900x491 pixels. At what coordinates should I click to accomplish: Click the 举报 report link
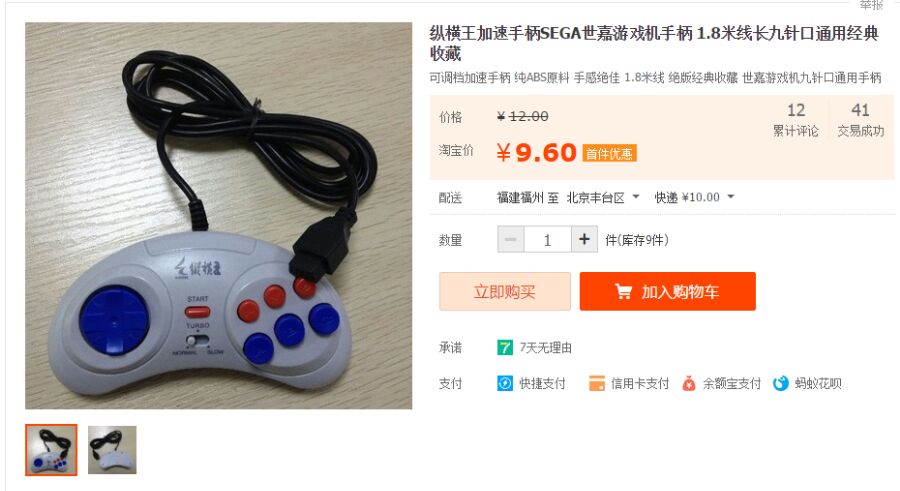coord(871,5)
